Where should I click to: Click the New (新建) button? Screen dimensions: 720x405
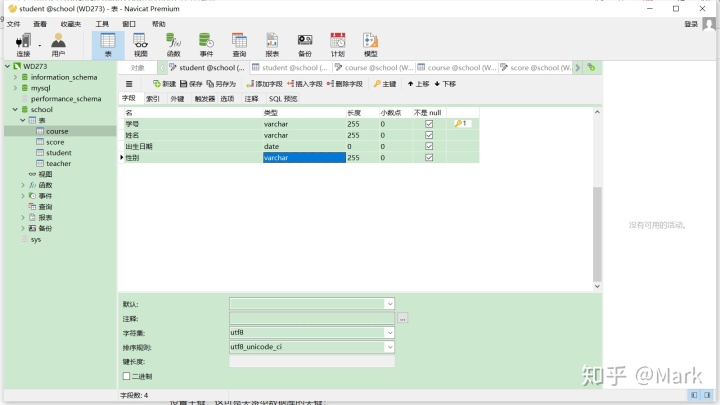coord(164,84)
